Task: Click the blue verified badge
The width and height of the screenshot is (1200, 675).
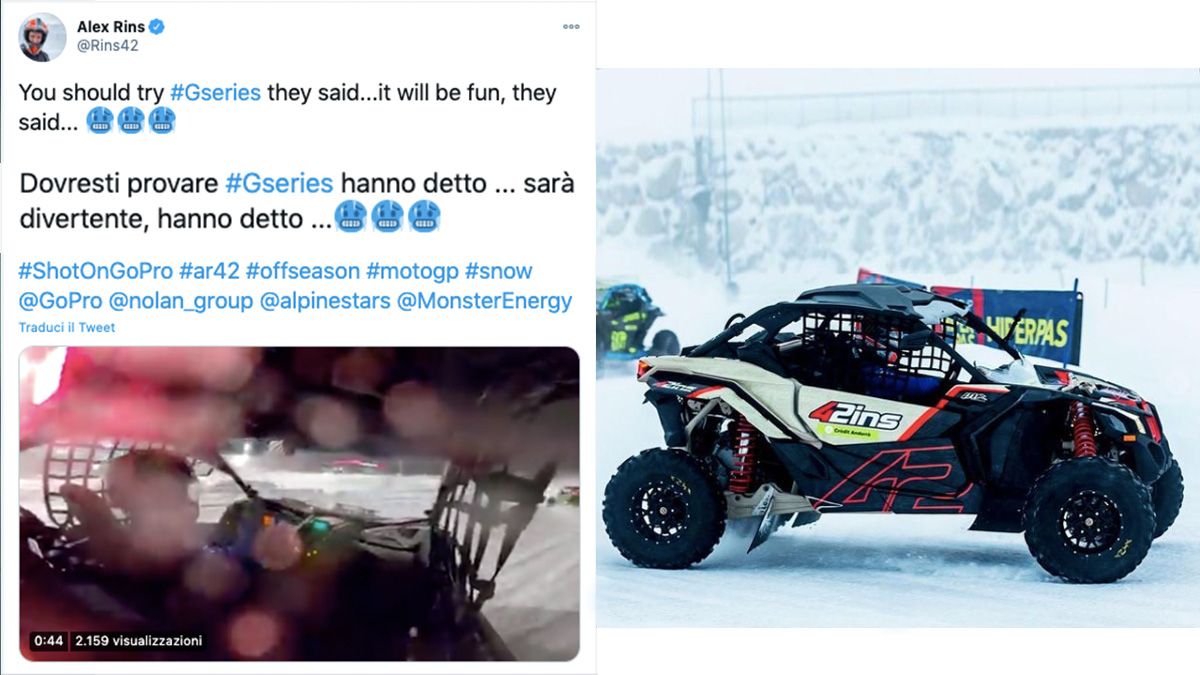Action: (x=157, y=27)
